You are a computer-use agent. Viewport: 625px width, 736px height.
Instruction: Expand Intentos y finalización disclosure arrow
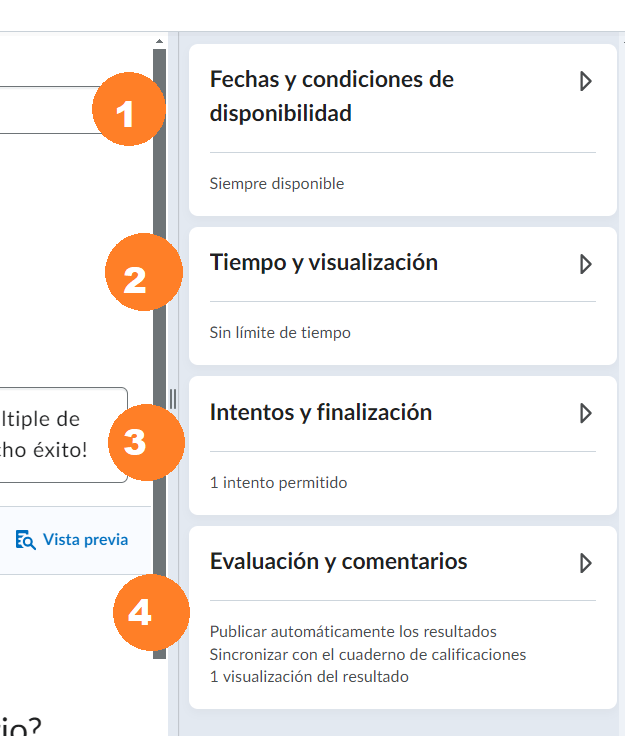click(x=586, y=413)
